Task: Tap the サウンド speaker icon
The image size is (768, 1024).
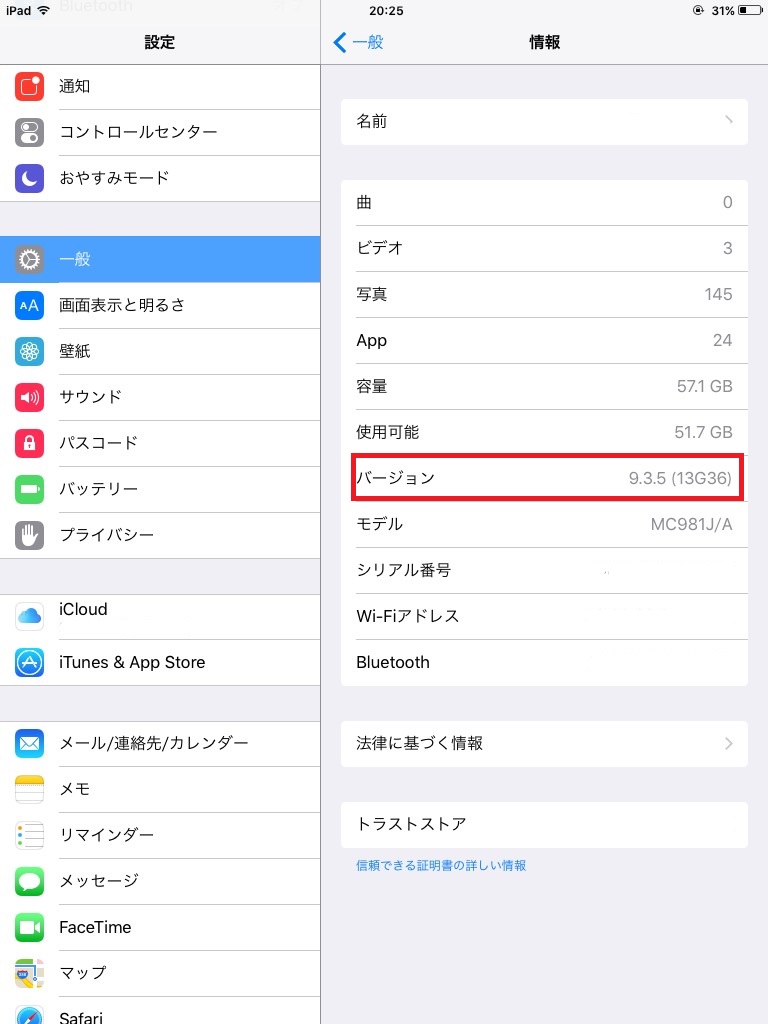Action: click(x=29, y=397)
